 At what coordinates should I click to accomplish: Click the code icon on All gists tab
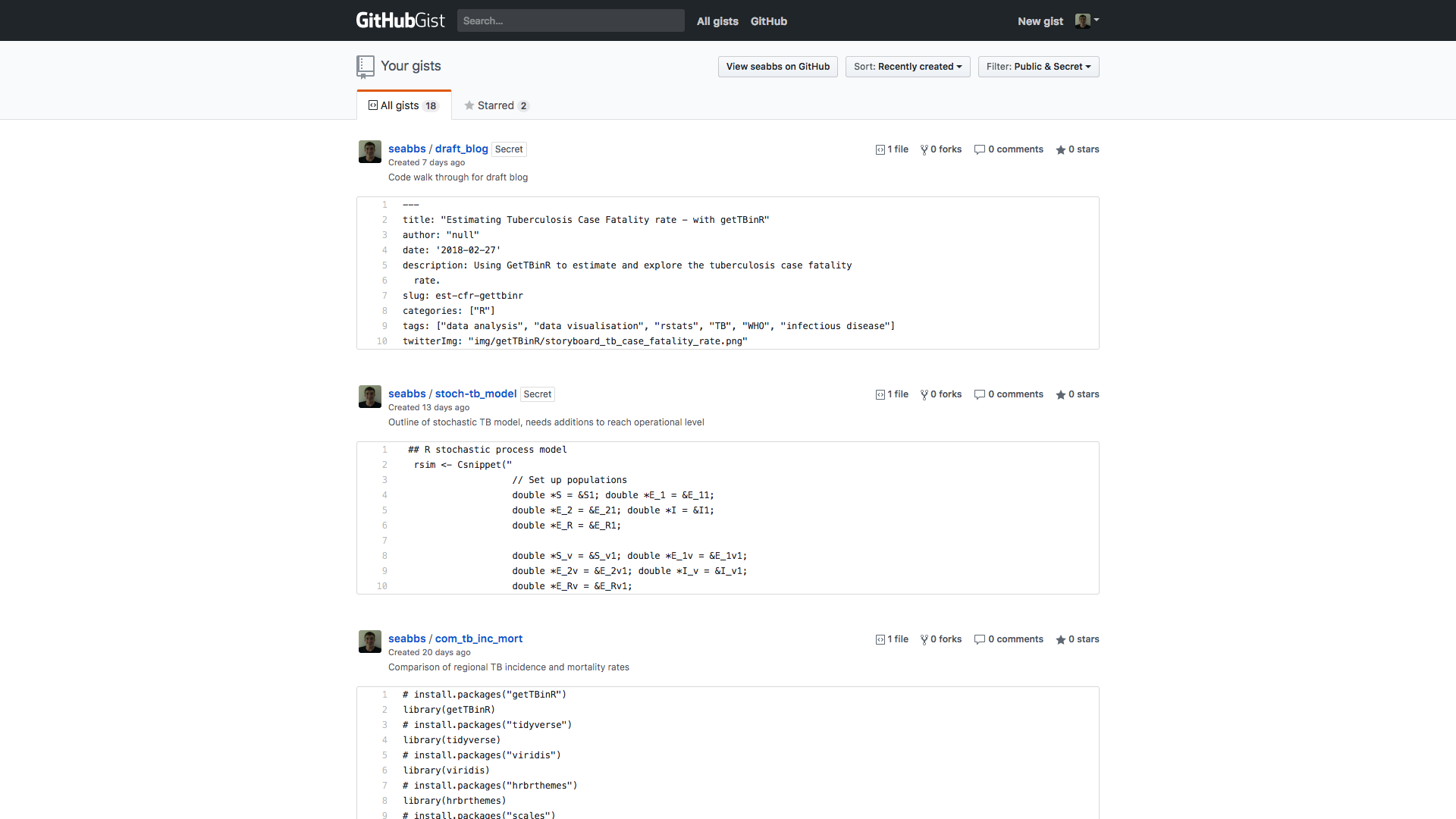(373, 105)
